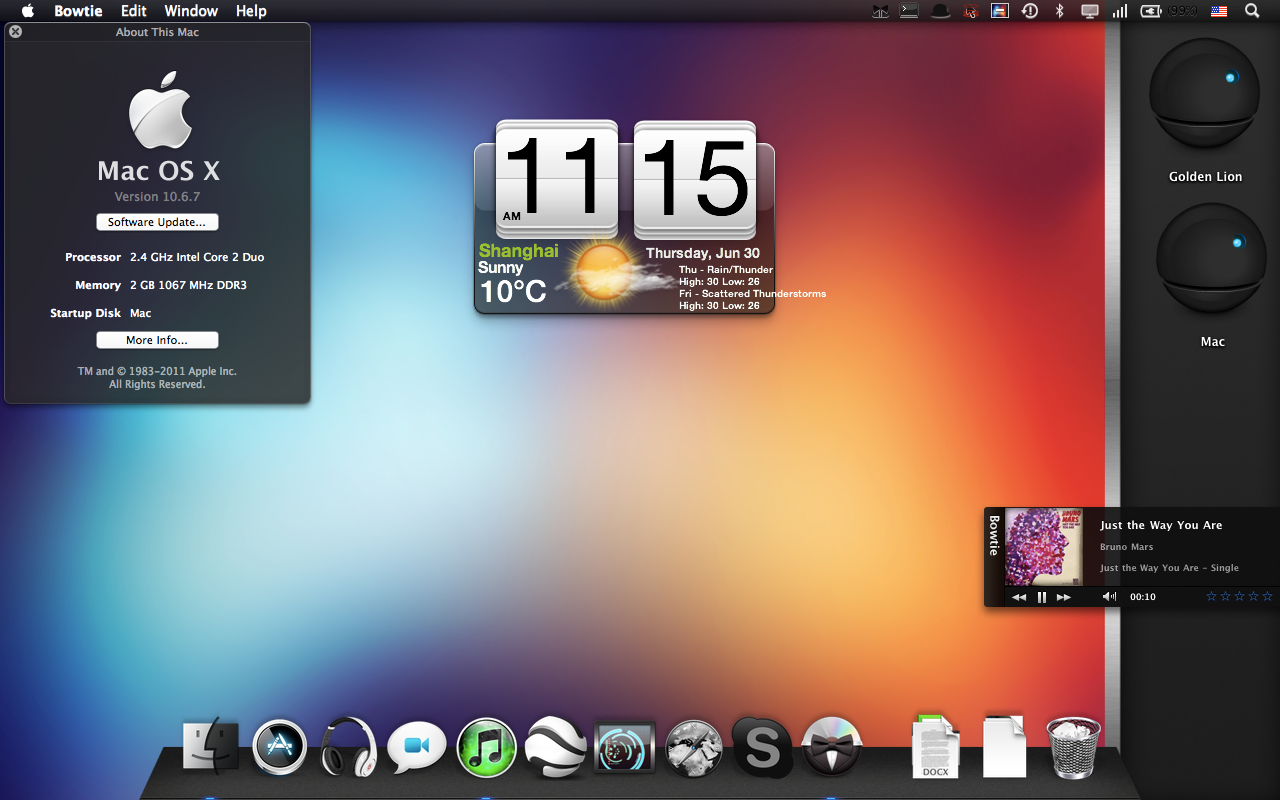Open the Bluetooth status menu
The height and width of the screenshot is (800, 1280).
coord(1060,11)
